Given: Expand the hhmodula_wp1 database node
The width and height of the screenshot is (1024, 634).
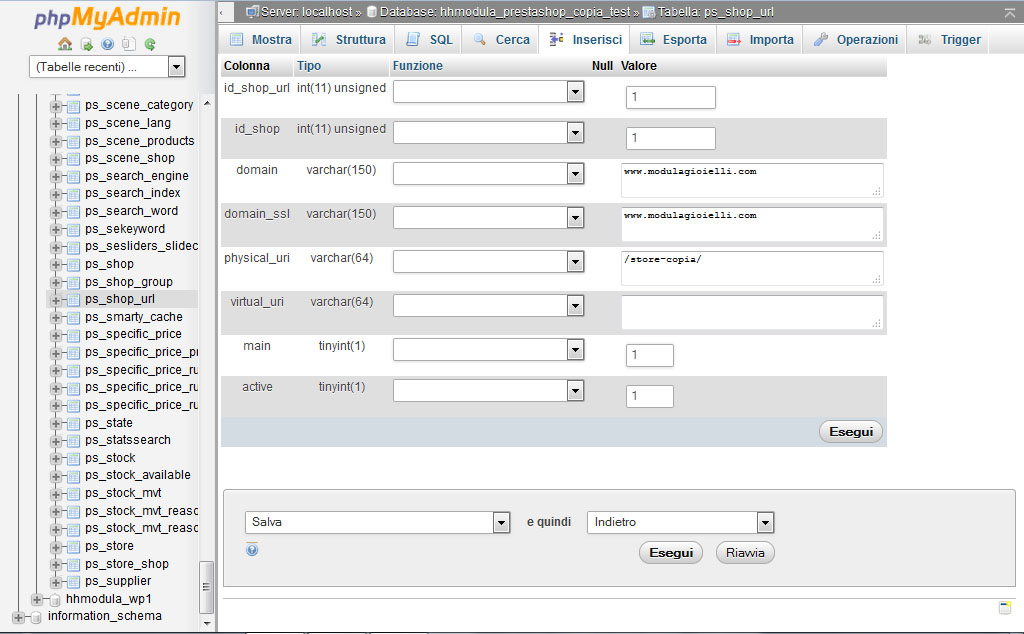Looking at the screenshot, I should (x=37, y=599).
